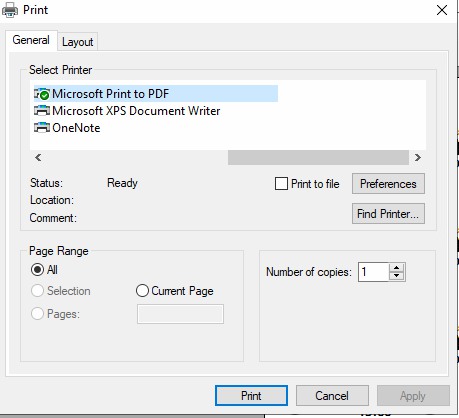Click the left arrow of printer list scrollbar

coord(38,157)
